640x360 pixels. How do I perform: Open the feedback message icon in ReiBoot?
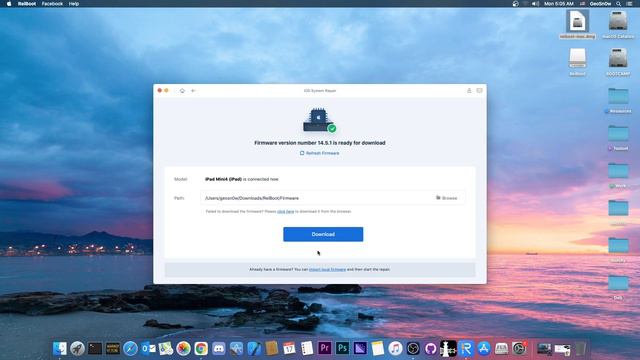[x=479, y=91]
